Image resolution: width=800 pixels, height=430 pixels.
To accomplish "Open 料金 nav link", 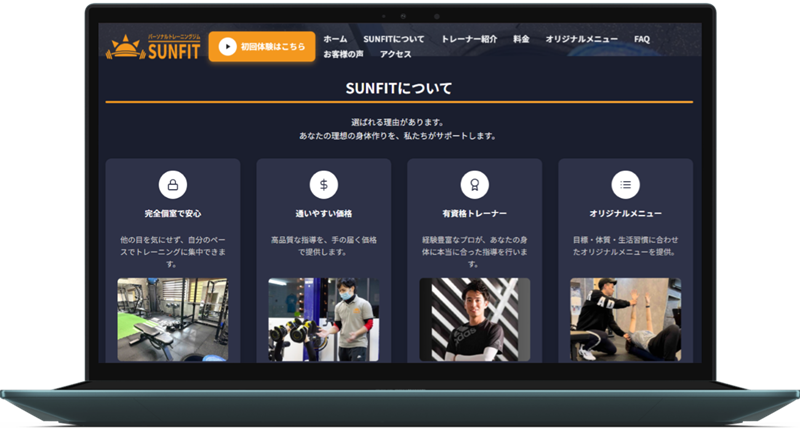I will pos(521,39).
